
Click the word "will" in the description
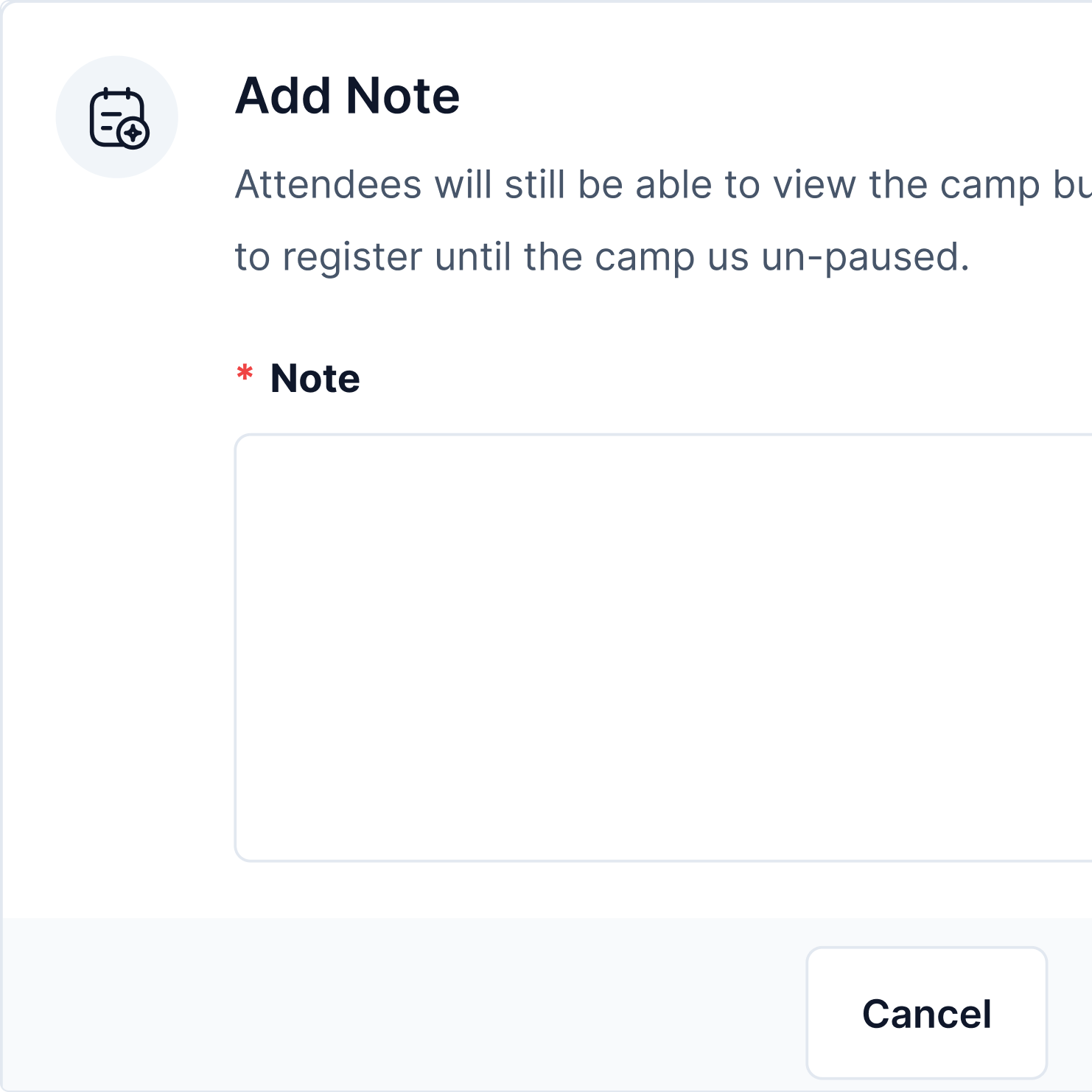[x=463, y=184]
